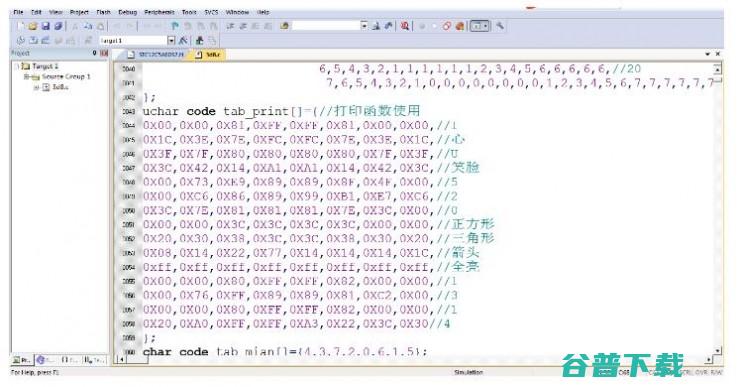
Task: Toggle bookmark on the current line
Action: 175,26
